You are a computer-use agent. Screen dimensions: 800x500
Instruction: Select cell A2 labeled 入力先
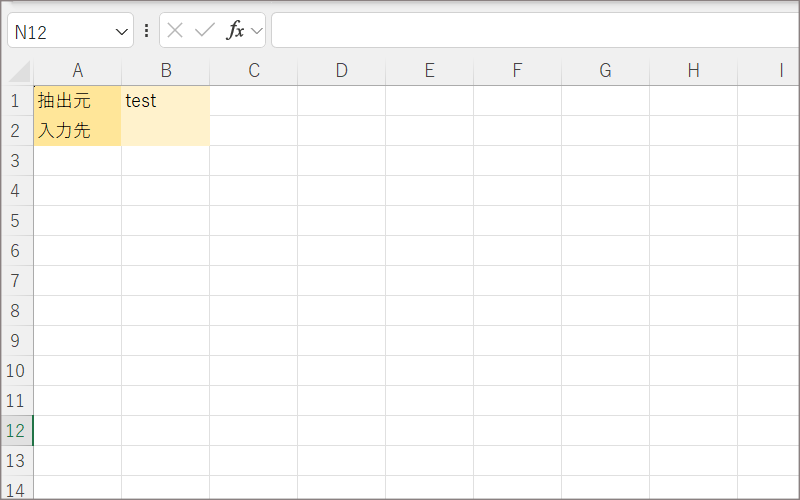point(77,131)
